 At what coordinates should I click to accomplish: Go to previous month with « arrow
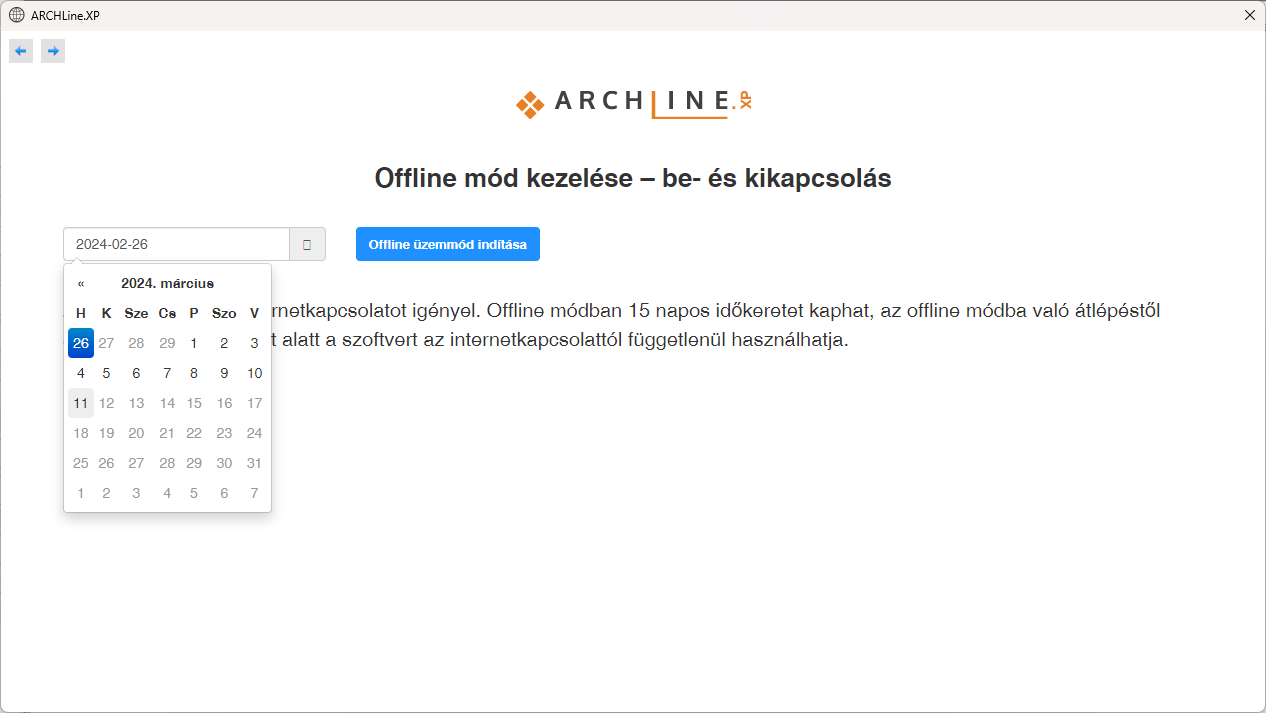click(81, 283)
